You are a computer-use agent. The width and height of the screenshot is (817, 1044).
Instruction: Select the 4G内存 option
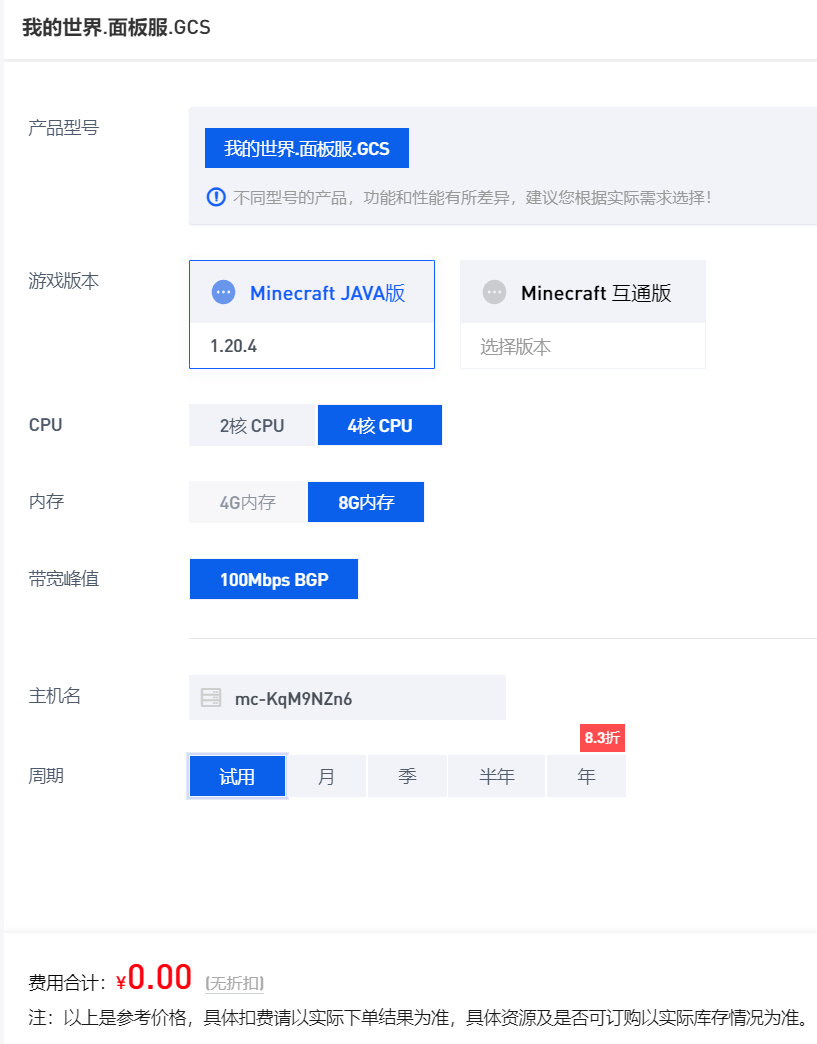[248, 502]
